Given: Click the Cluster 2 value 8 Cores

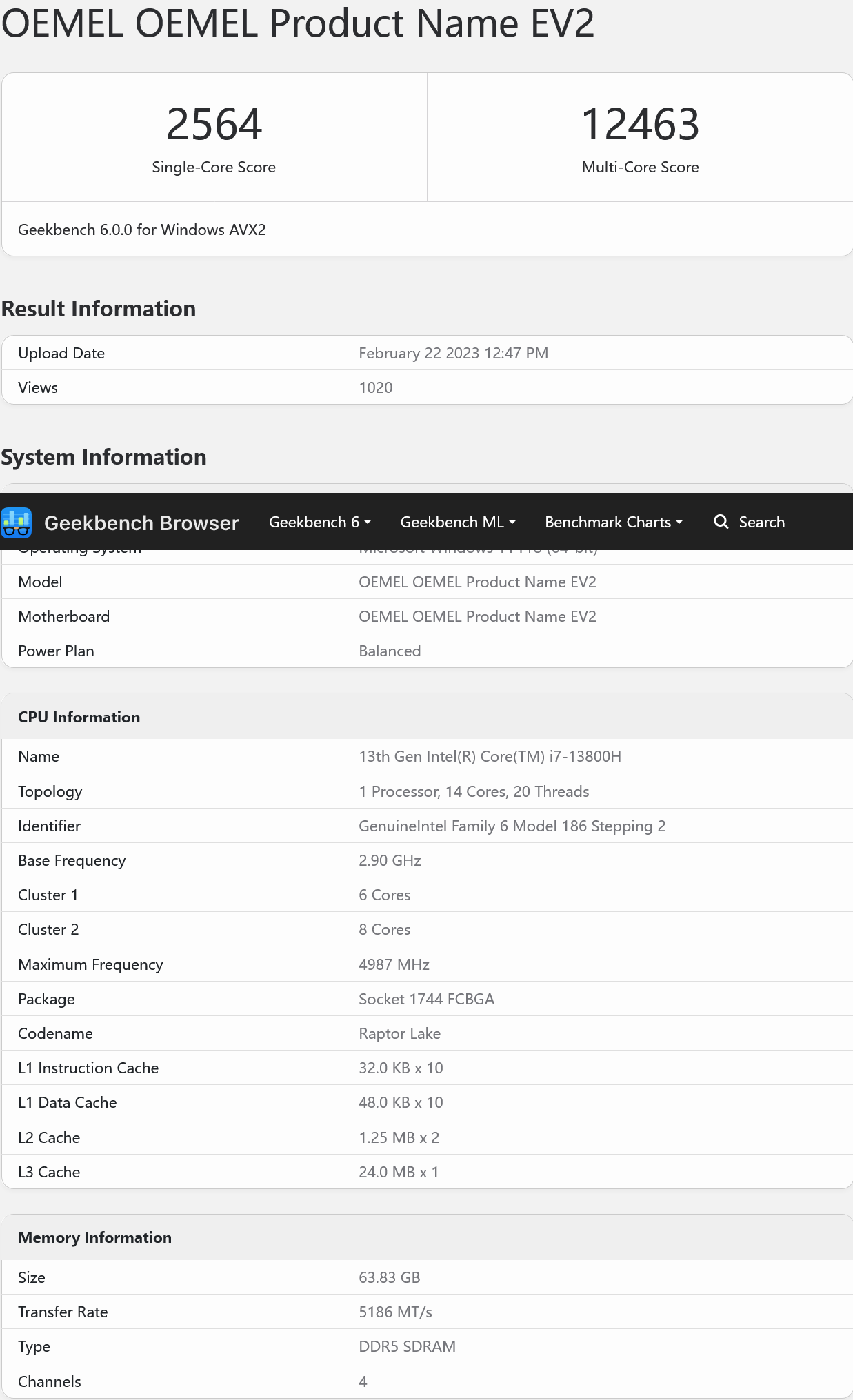Looking at the screenshot, I should tap(384, 929).
